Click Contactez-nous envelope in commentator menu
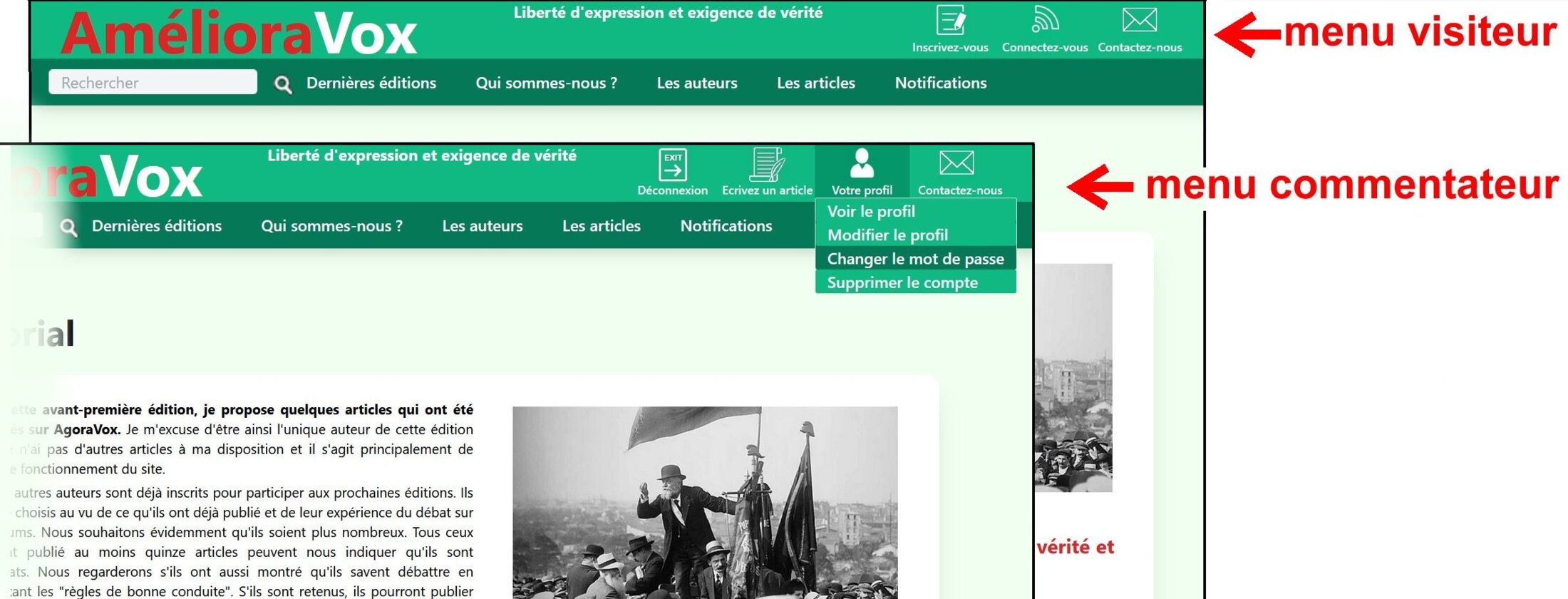 coord(956,164)
